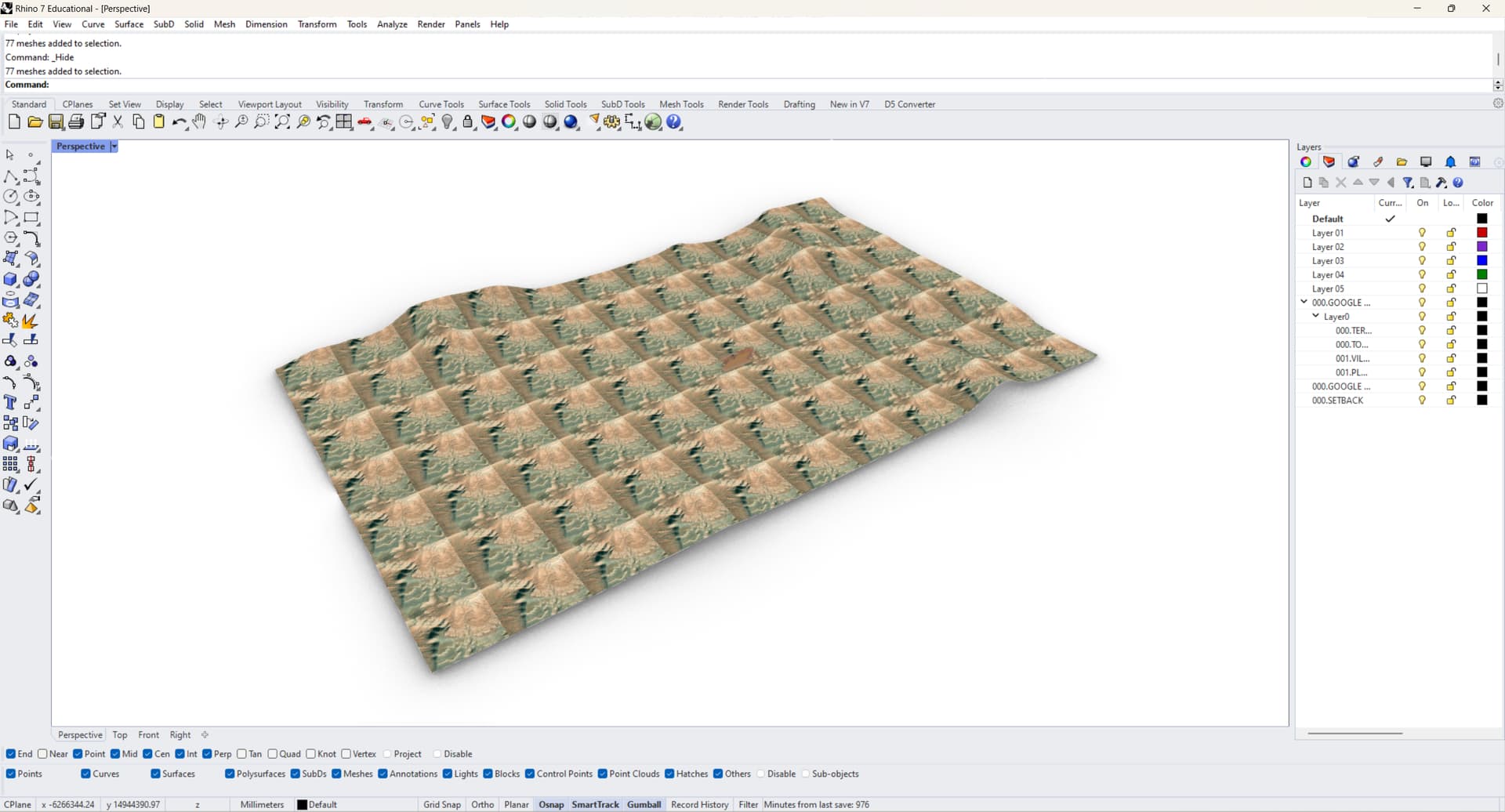The width and height of the screenshot is (1505, 812).
Task: Click the hammer tools icon in Layers panel
Action: [x=1442, y=183]
